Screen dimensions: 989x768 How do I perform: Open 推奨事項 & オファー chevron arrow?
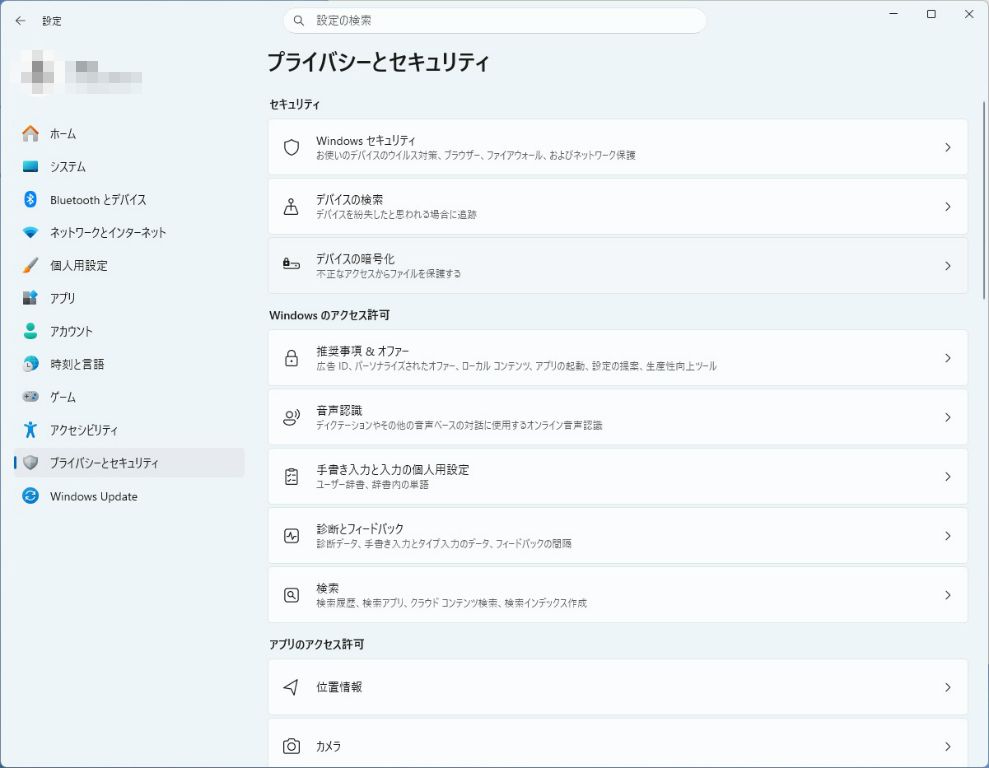pos(947,358)
